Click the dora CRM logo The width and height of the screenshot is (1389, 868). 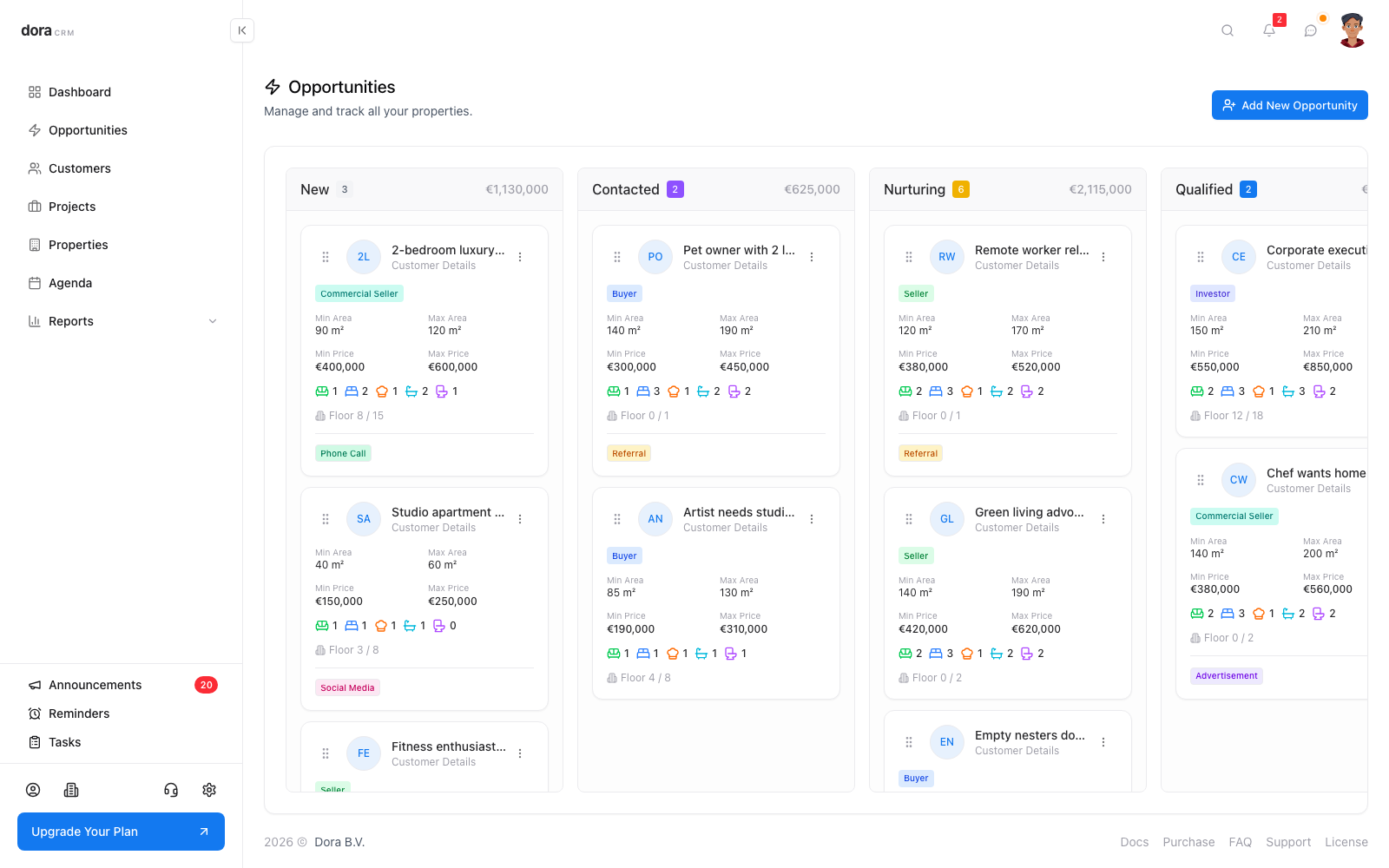click(48, 30)
